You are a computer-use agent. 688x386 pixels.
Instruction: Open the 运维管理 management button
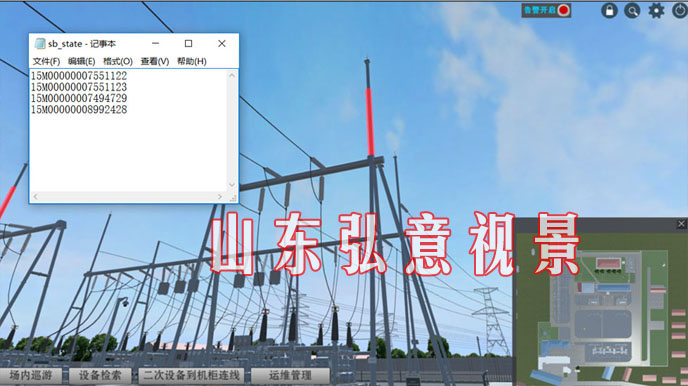click(290, 375)
